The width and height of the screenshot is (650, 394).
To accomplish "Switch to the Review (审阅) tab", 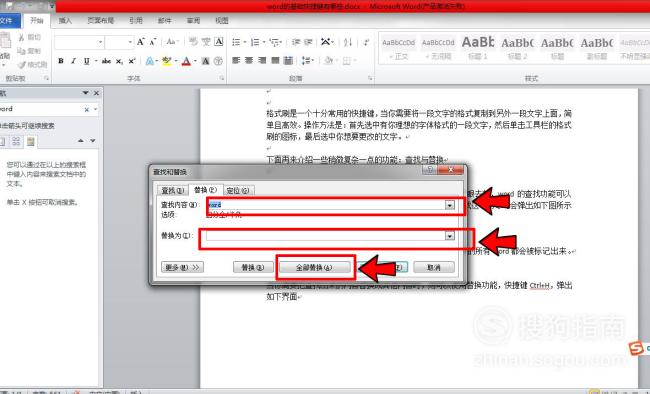I will coord(193,20).
